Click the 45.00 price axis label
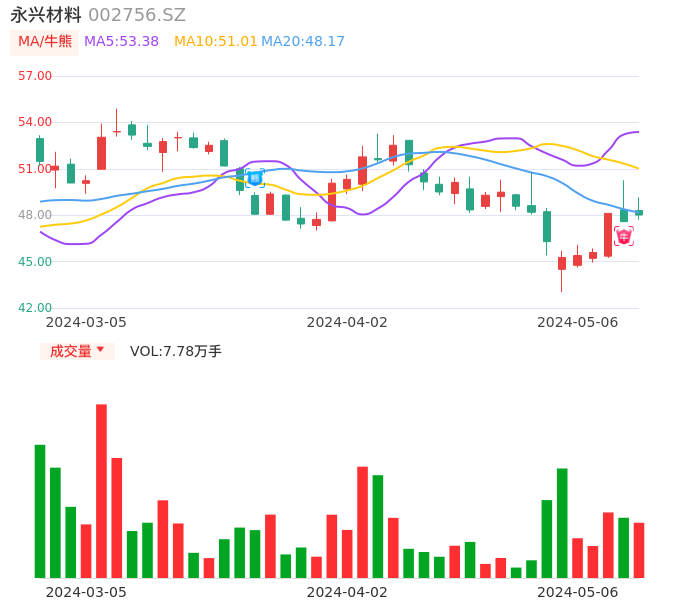Image resolution: width=686 pixels, height=606 pixels. tap(35, 262)
